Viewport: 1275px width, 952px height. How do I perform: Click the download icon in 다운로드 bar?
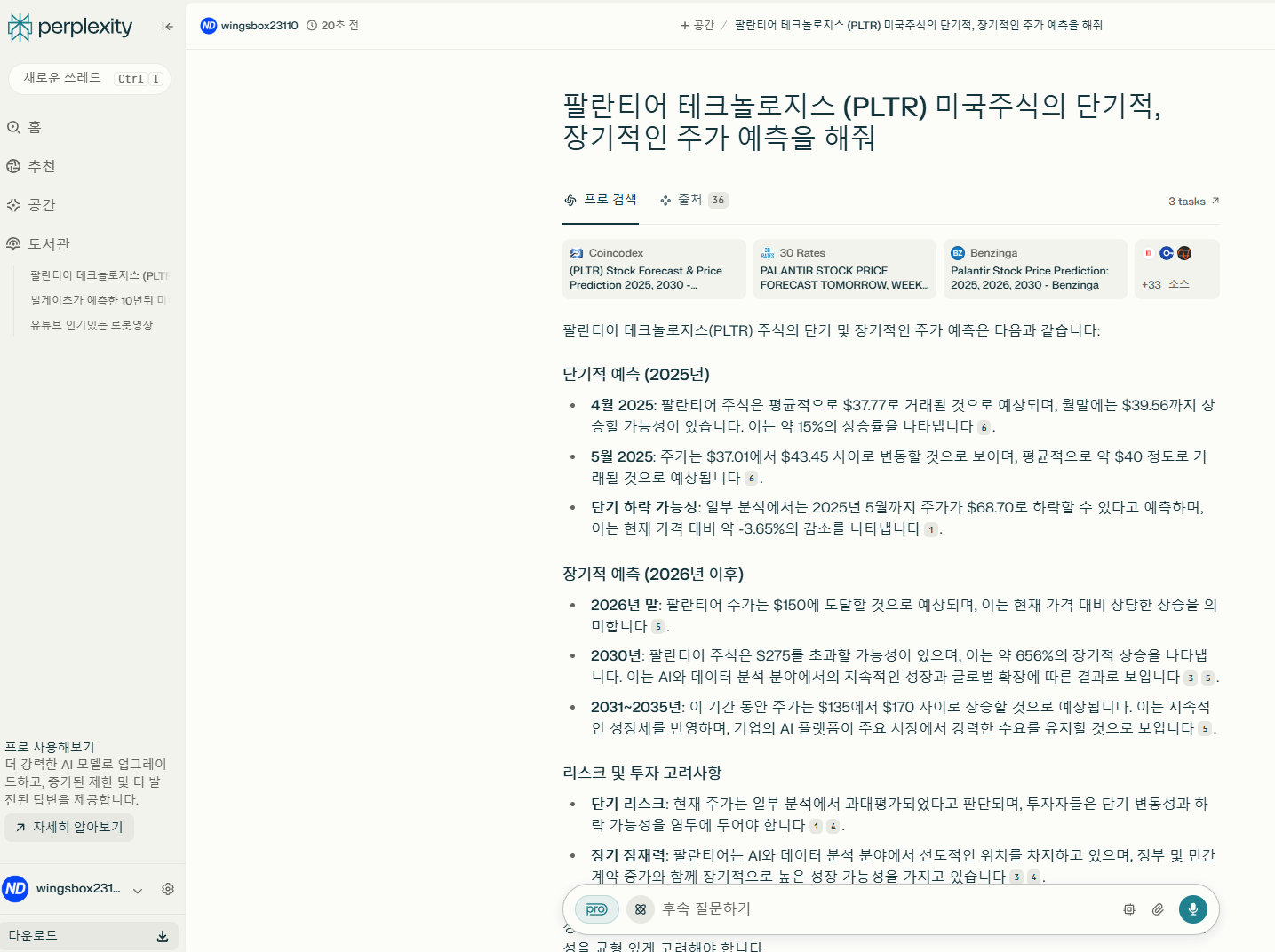pyautogui.click(x=163, y=936)
